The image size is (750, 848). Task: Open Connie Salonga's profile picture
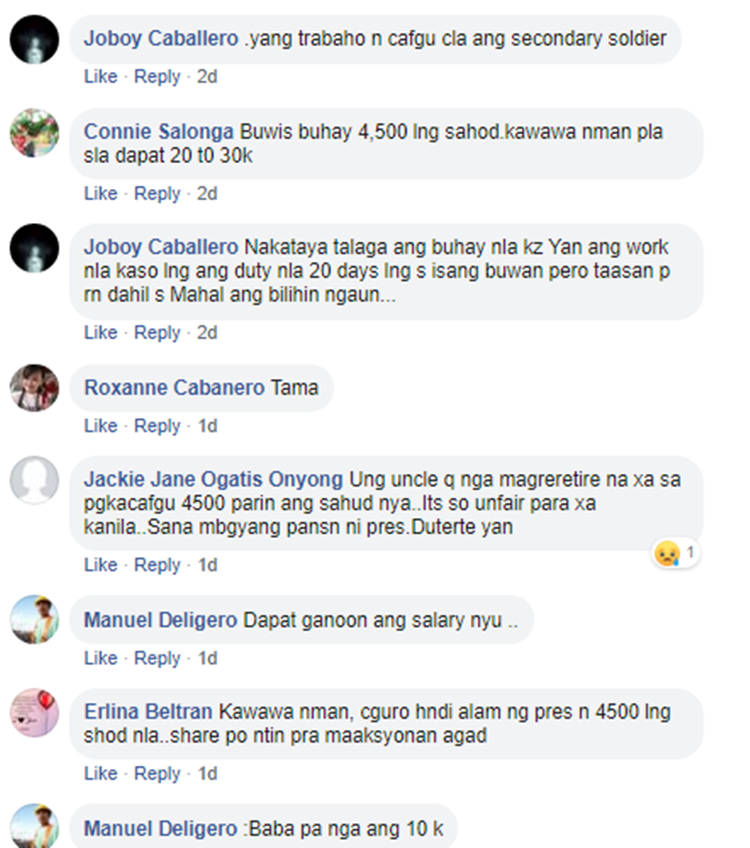pos(35,133)
